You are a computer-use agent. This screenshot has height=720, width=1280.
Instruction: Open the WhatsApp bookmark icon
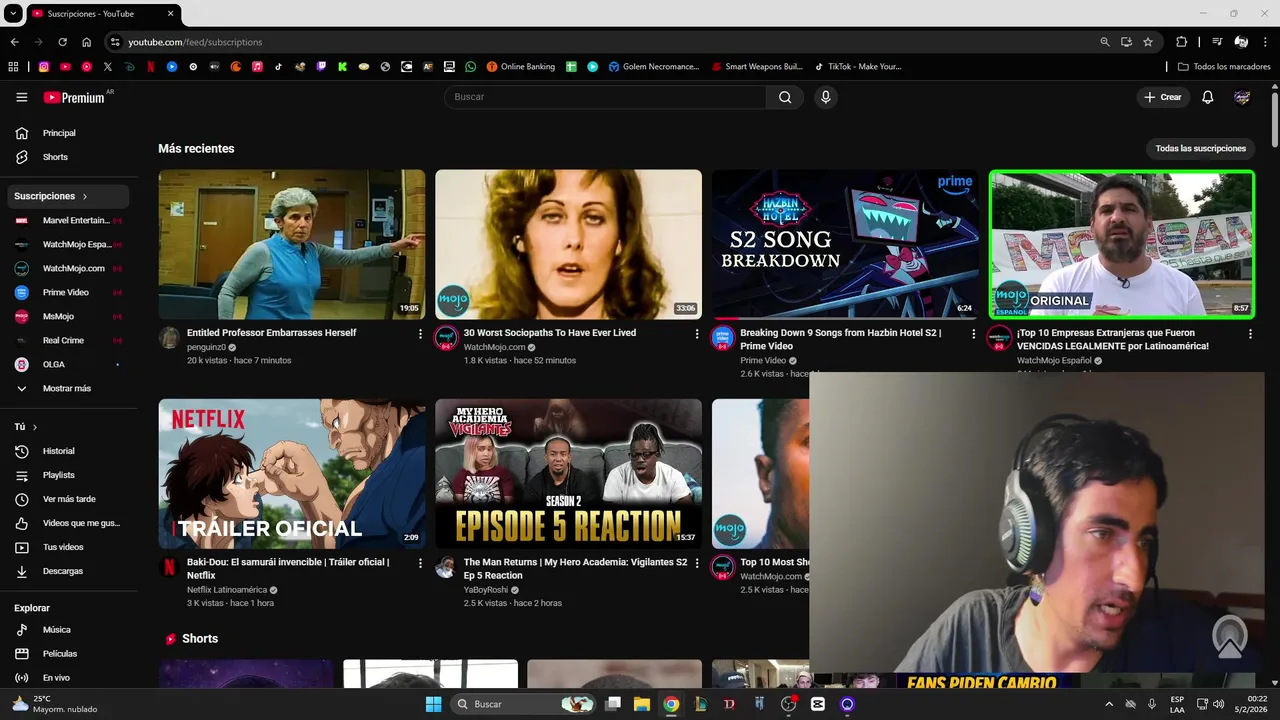[471, 67]
